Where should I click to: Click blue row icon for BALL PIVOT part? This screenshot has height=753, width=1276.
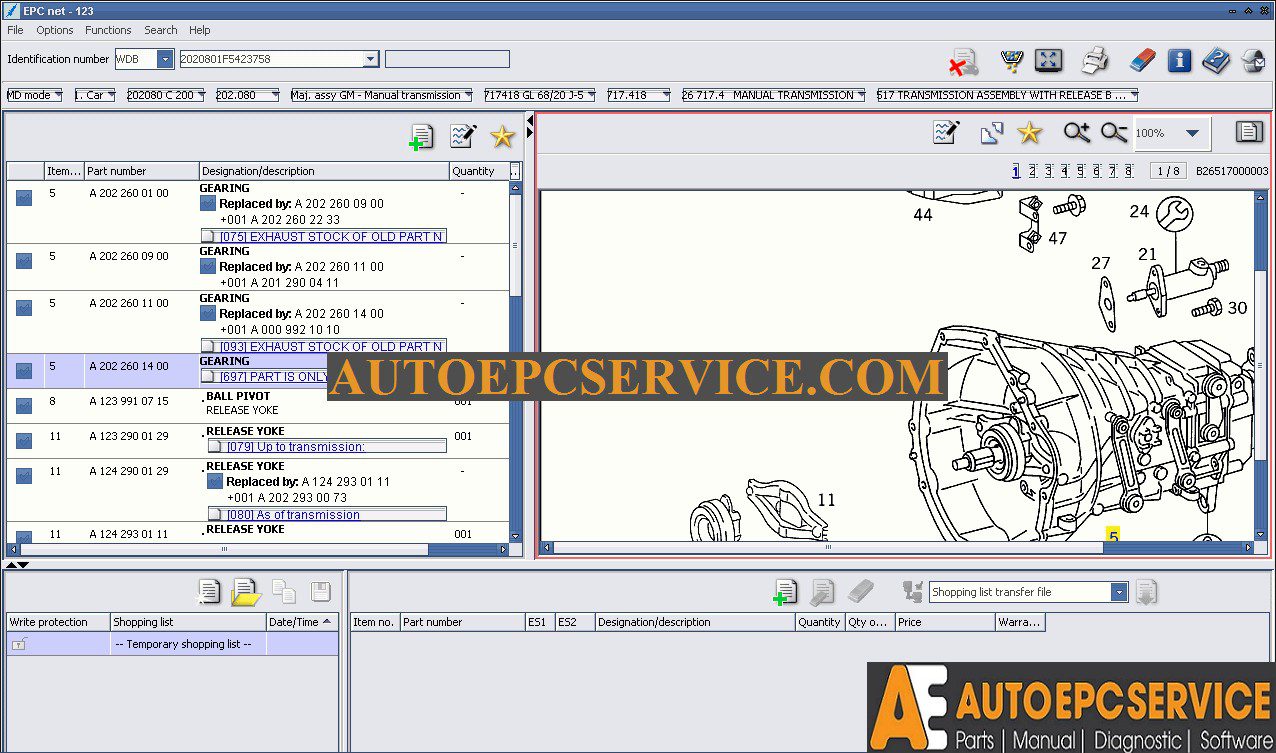(x=24, y=406)
